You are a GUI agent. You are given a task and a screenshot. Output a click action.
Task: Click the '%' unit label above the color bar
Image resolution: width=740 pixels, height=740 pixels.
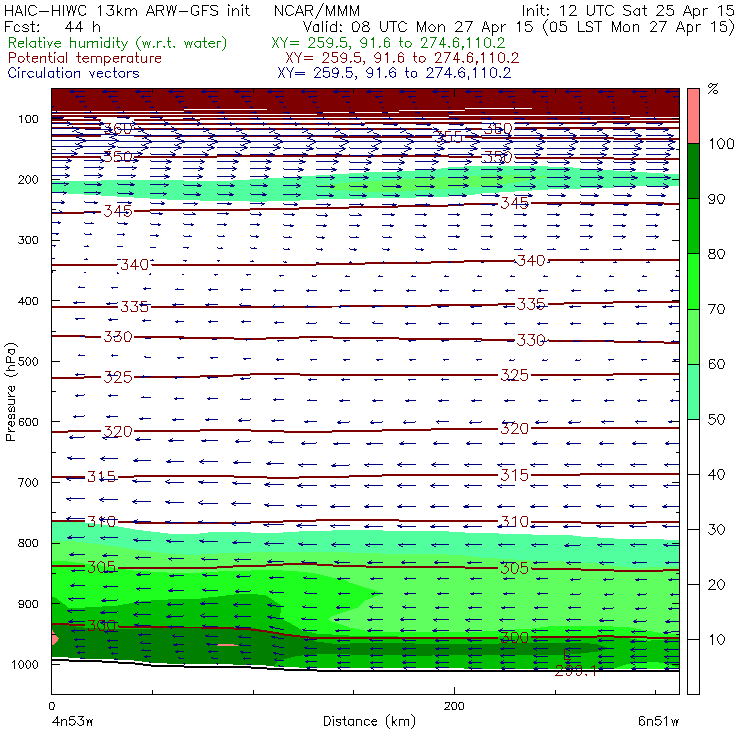(x=713, y=89)
